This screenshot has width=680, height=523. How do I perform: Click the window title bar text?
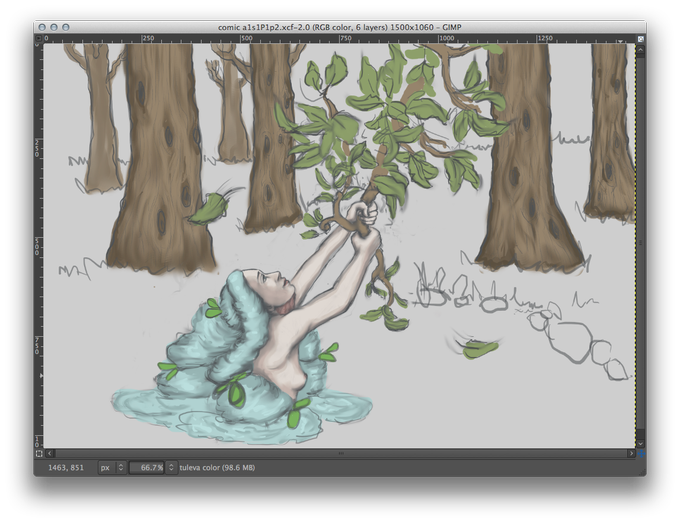click(x=340, y=27)
